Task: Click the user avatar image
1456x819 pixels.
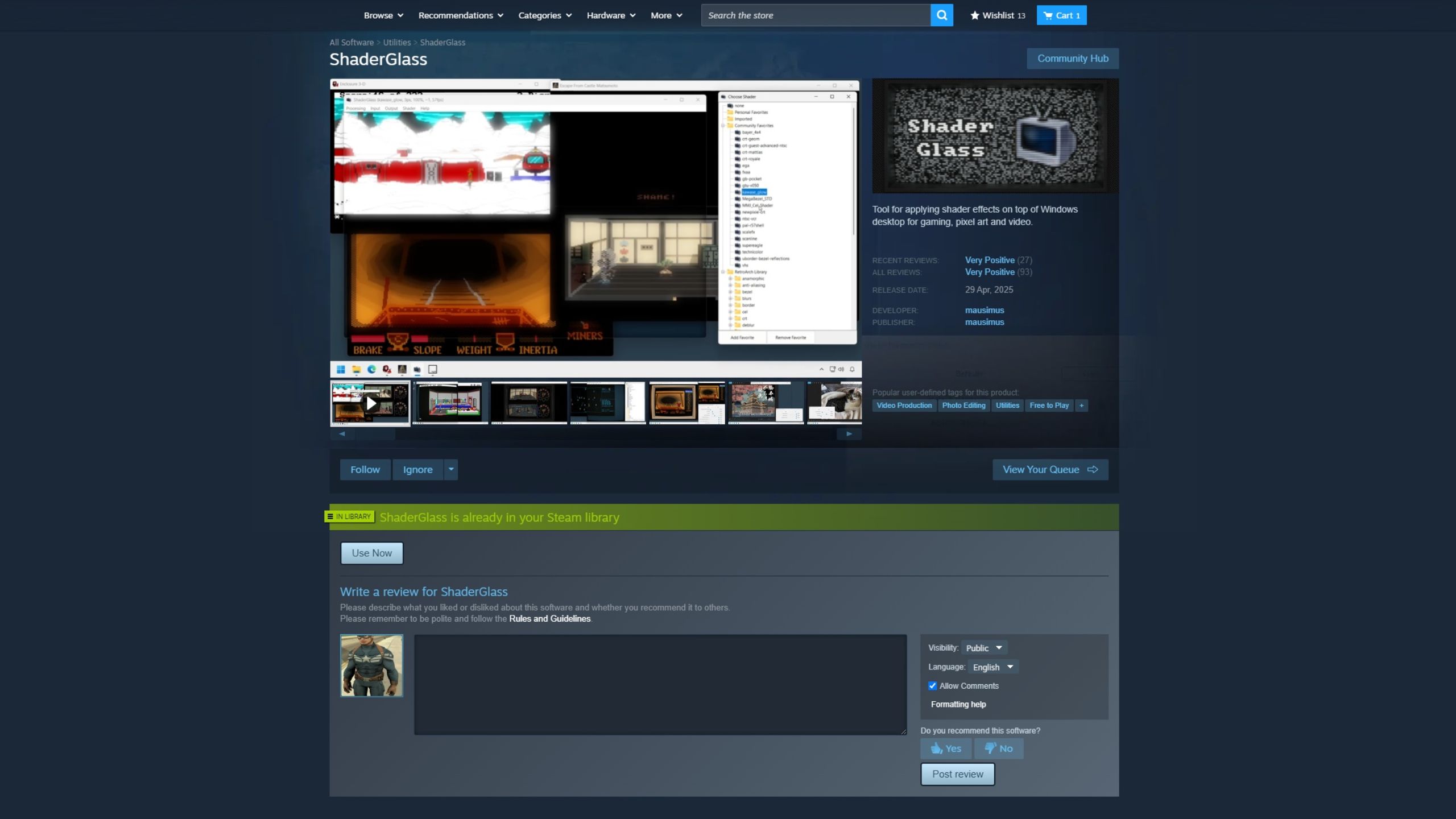Action: 371,665
